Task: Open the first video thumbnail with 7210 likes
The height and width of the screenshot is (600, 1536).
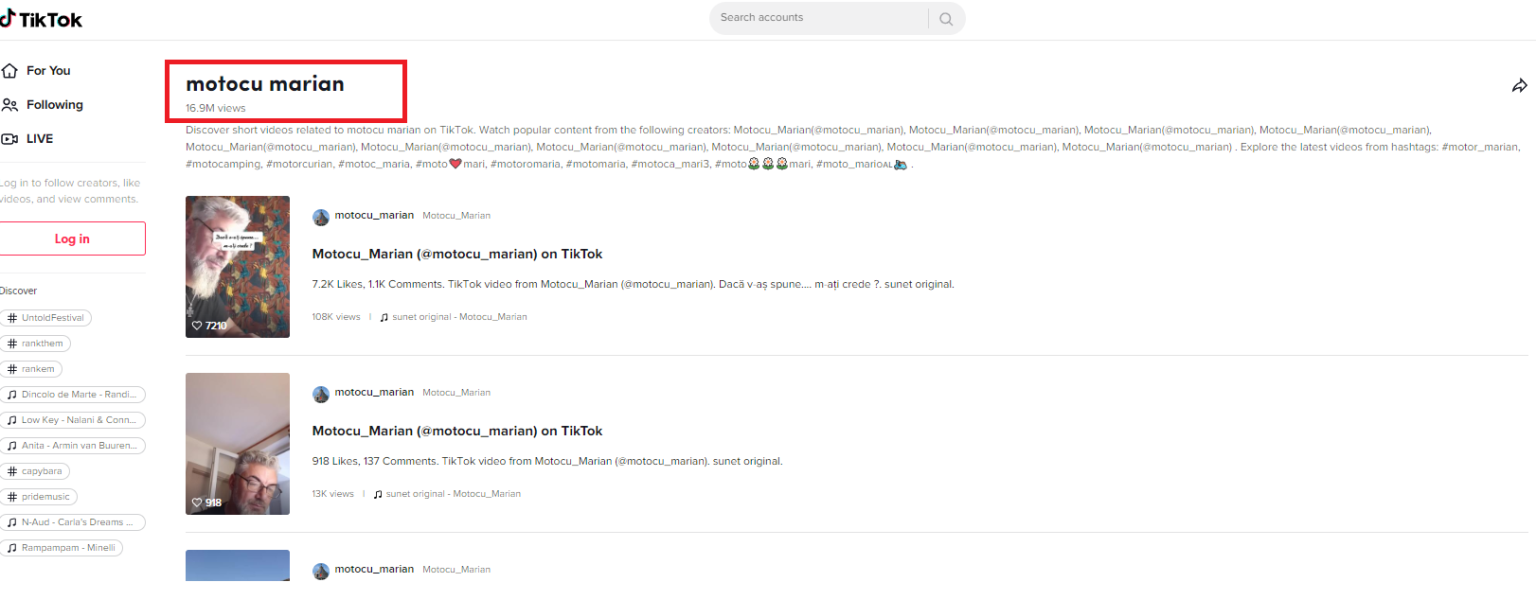Action: pos(237,266)
